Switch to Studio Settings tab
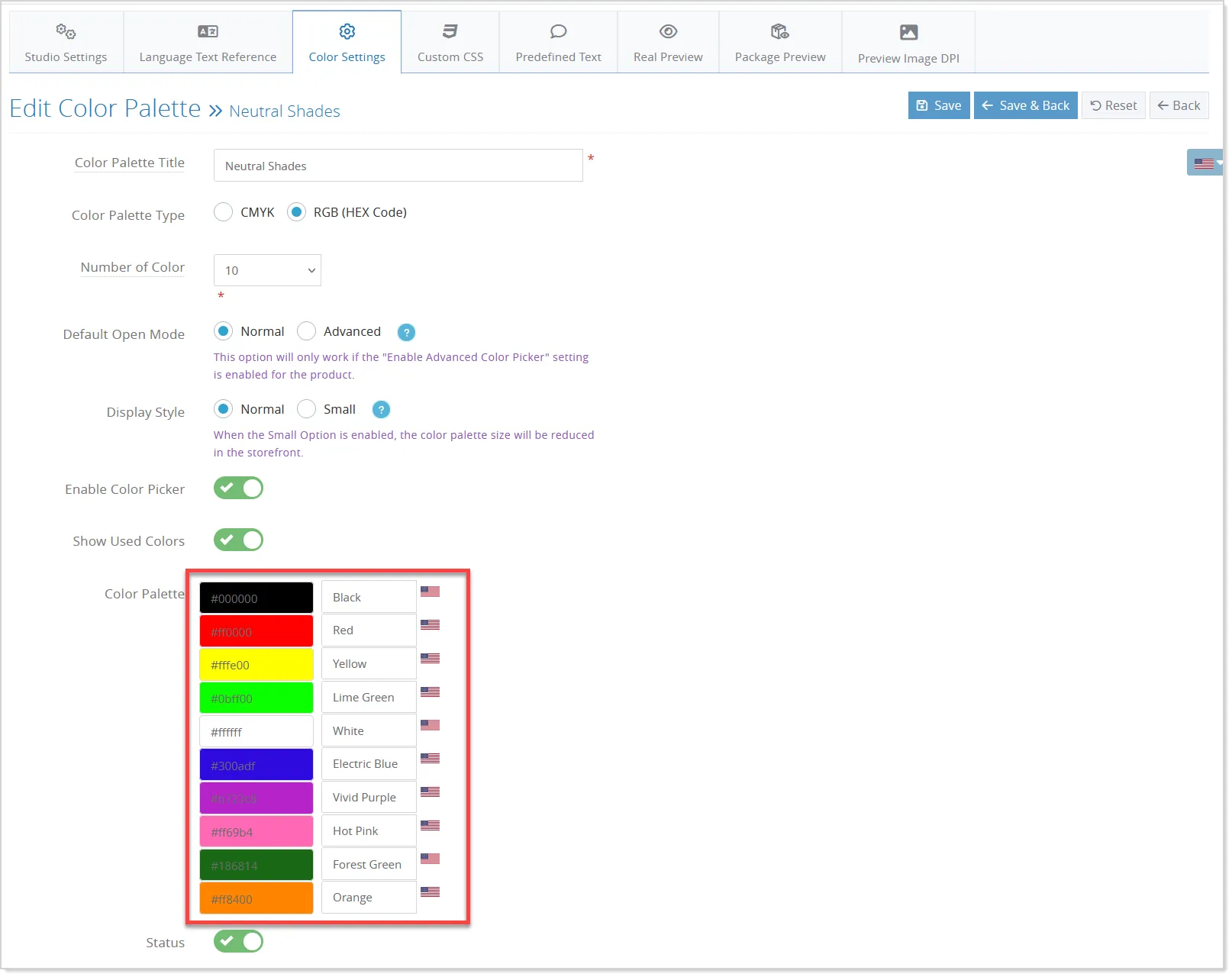Screen dimensions: 1232x977 coord(66,43)
